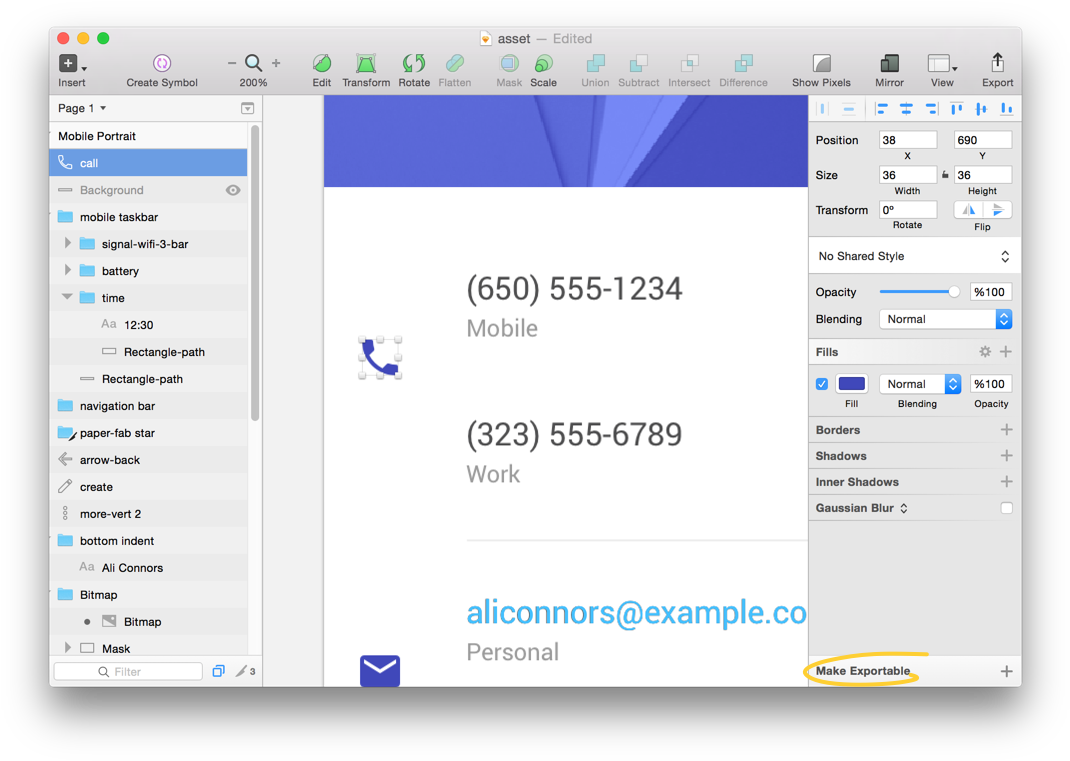Click the Flatten tool icon
Viewport: 1070px width, 761px height.
pos(455,63)
